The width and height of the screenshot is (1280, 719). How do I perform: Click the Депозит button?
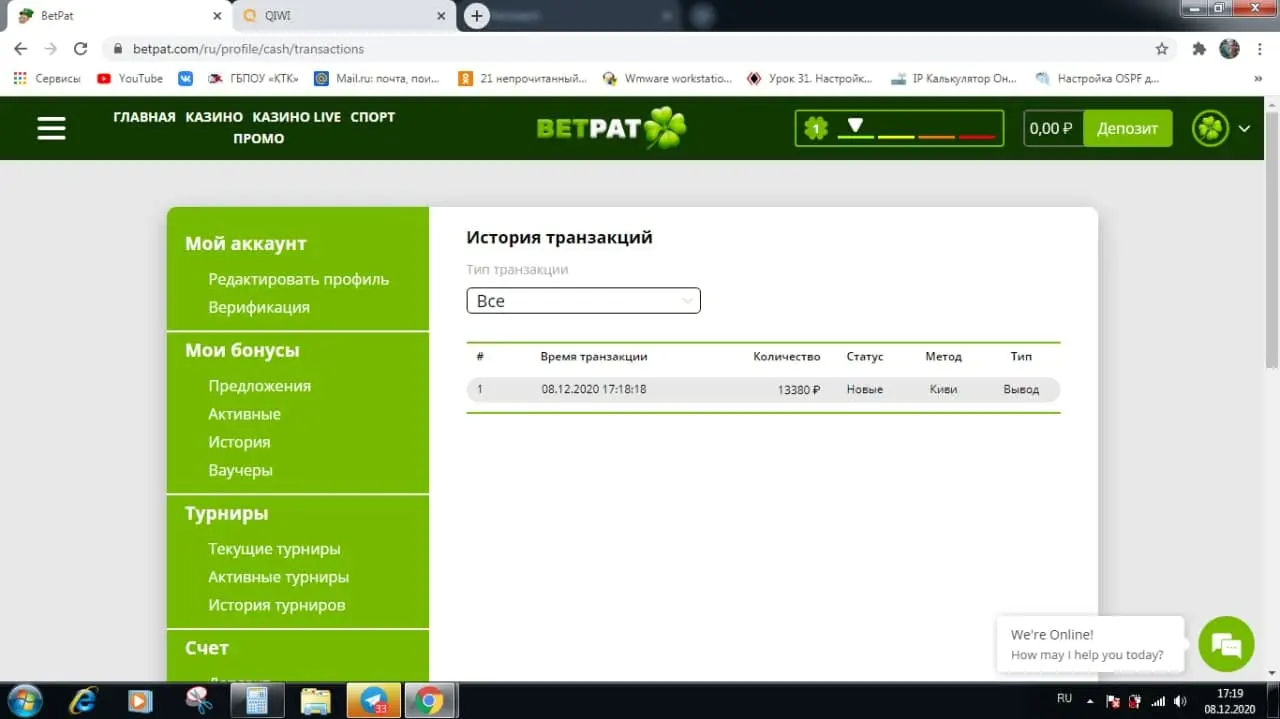(x=1127, y=128)
